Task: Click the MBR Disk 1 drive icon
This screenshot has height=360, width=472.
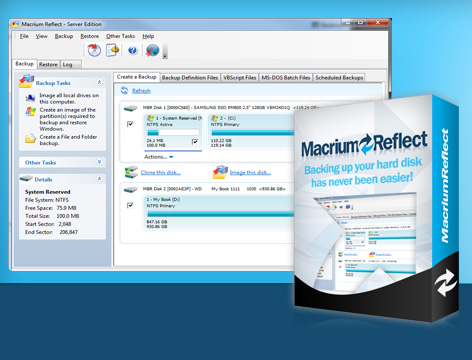Action: [x=131, y=108]
